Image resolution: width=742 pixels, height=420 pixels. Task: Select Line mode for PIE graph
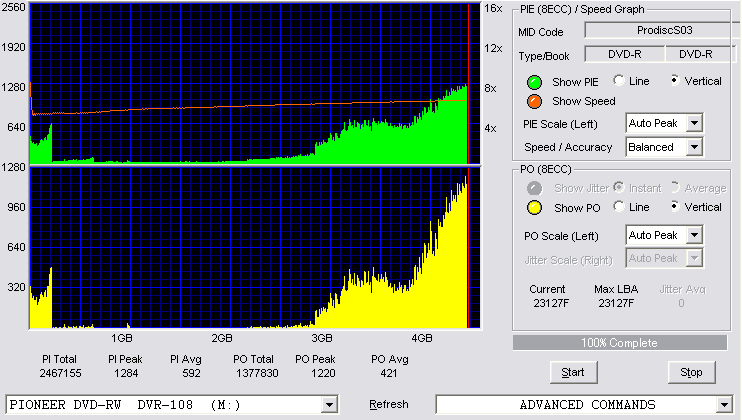pos(619,81)
